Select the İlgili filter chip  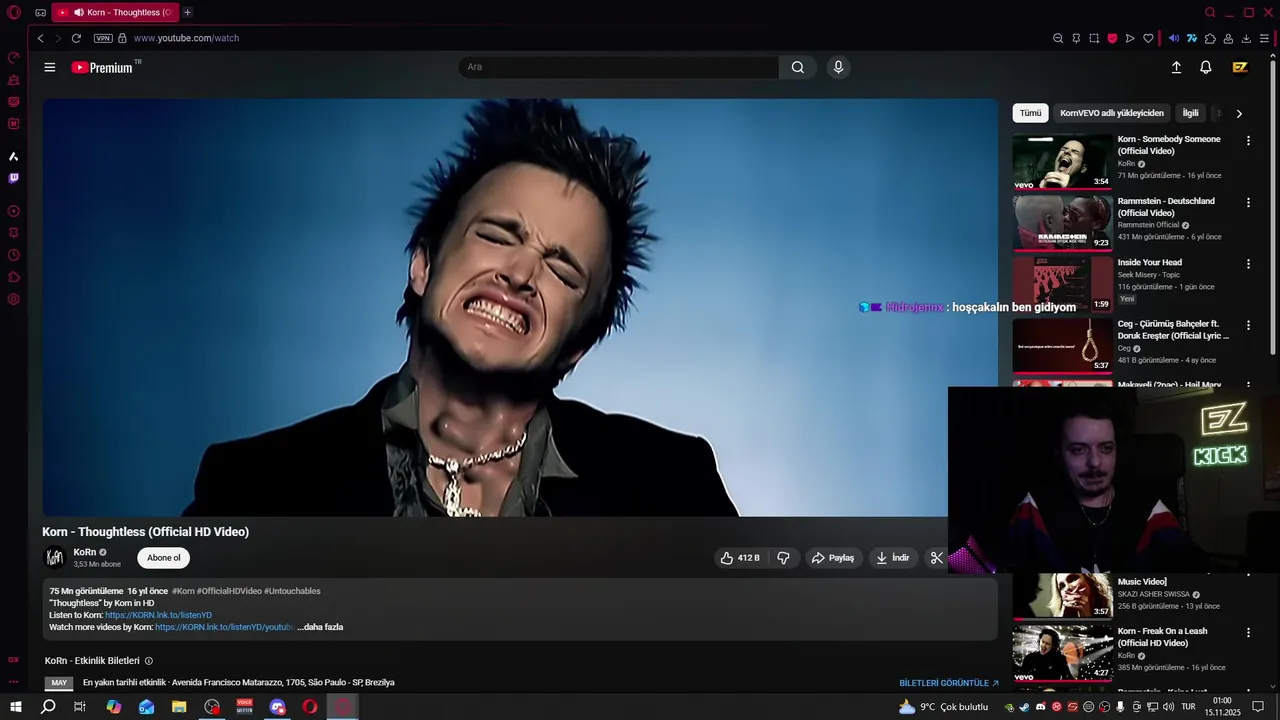click(1190, 113)
